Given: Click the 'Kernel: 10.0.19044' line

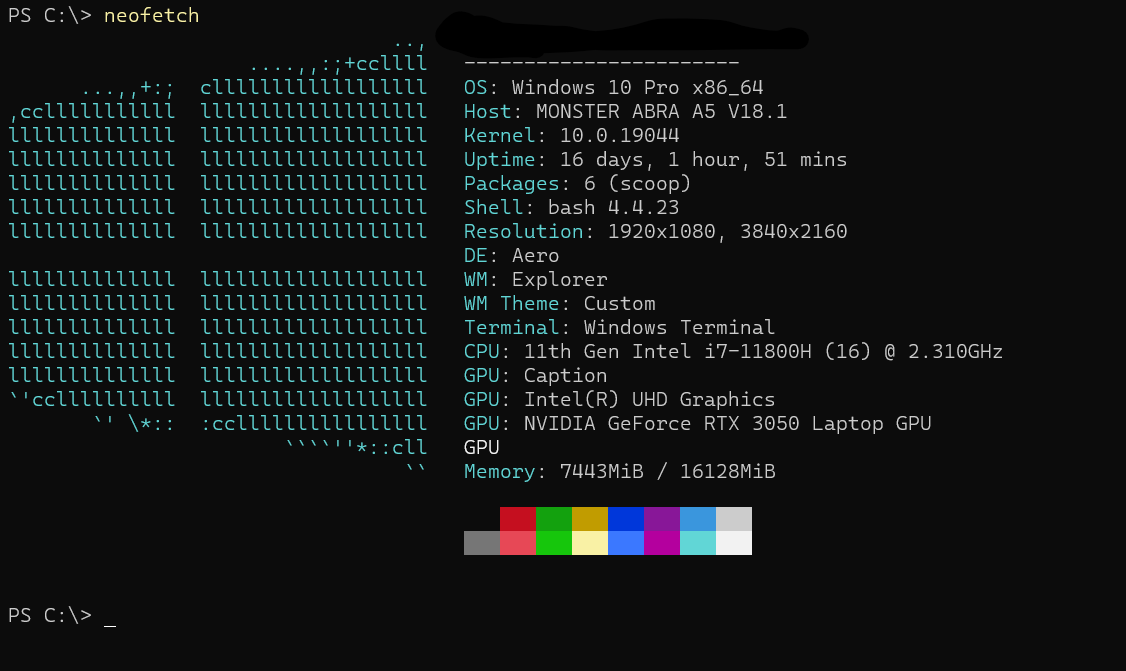Looking at the screenshot, I should tap(572, 136).
